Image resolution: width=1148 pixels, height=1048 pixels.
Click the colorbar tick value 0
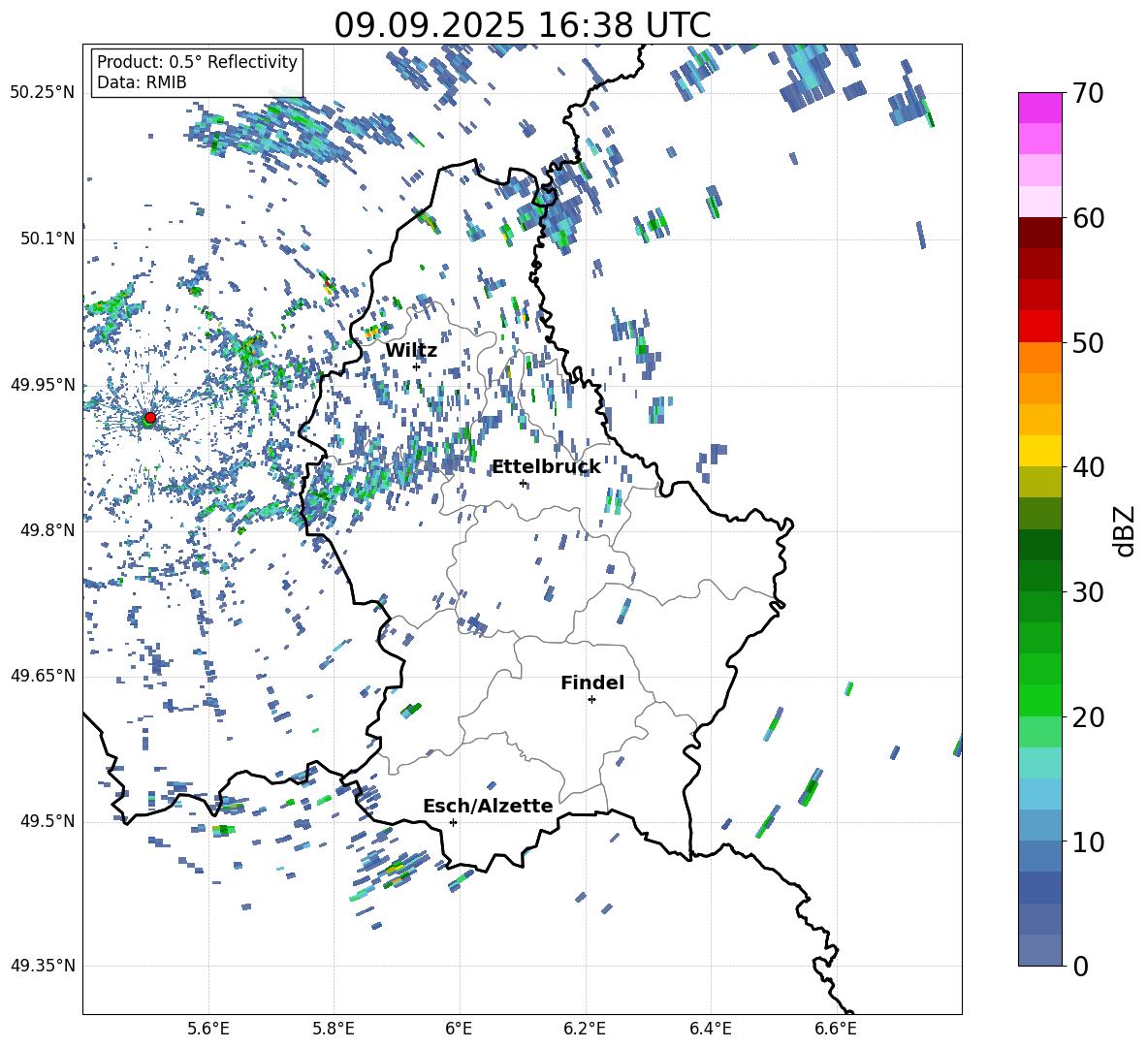pos(1081,967)
